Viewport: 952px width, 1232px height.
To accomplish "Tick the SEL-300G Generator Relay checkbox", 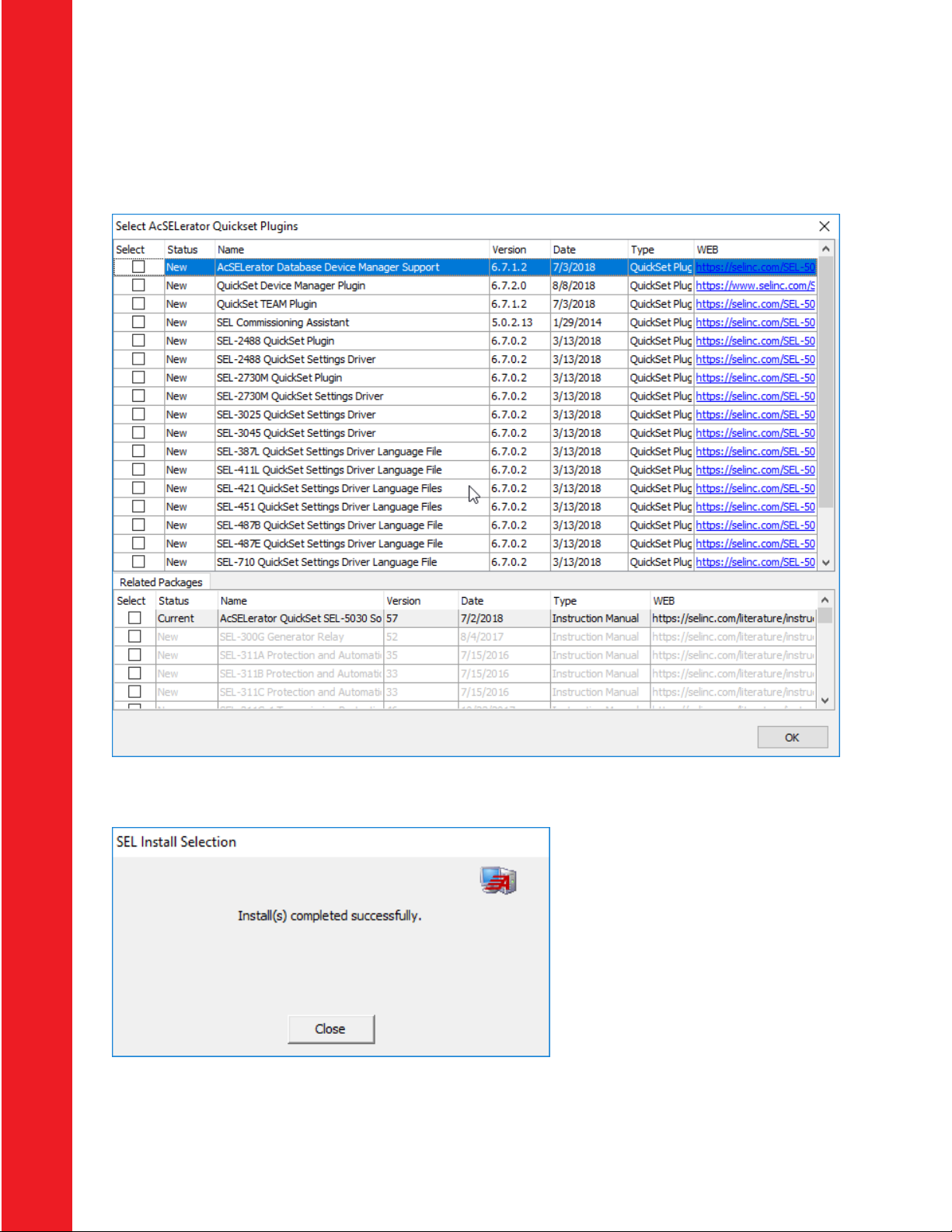I will tap(134, 637).
